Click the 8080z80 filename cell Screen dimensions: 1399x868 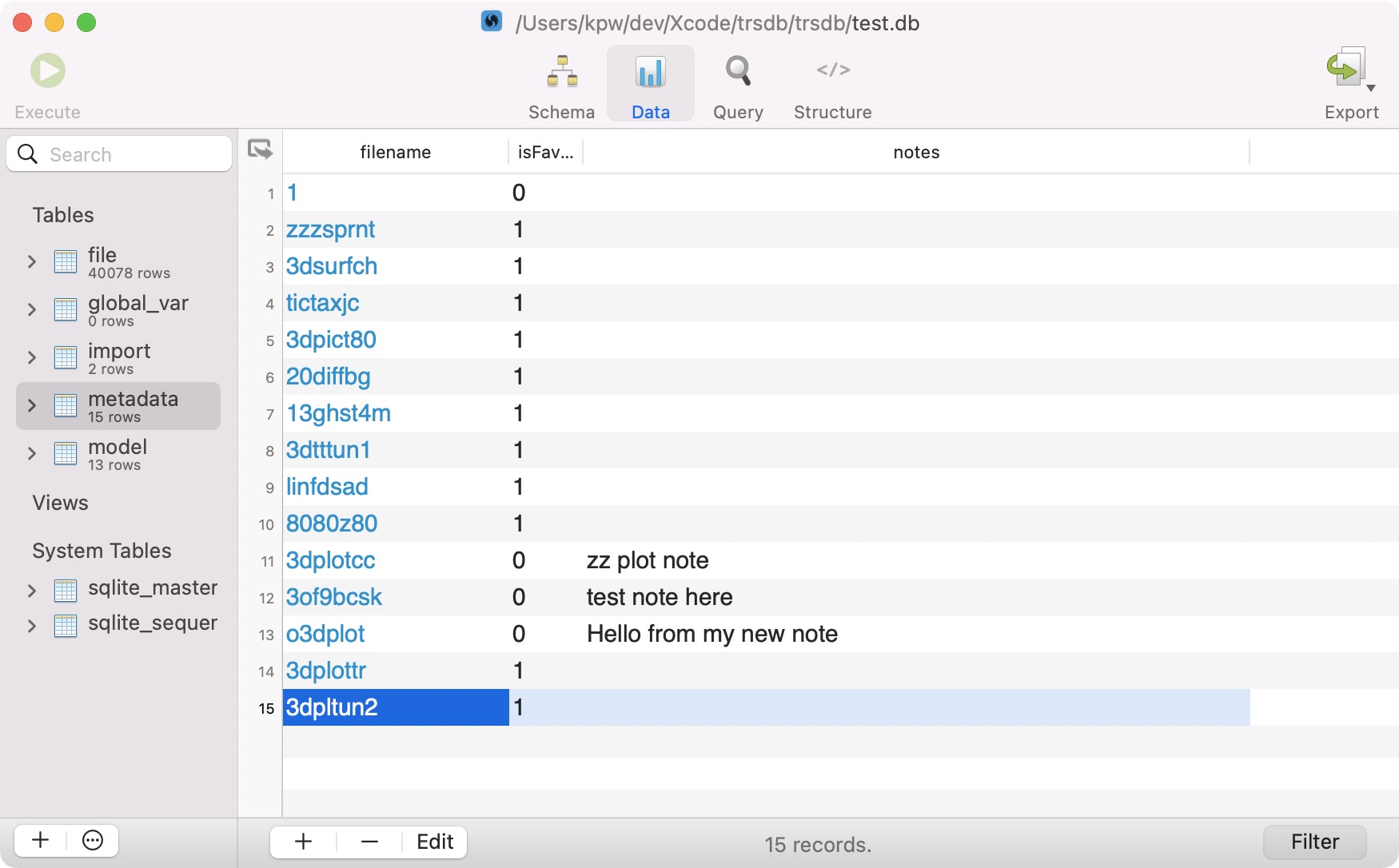[x=396, y=524]
